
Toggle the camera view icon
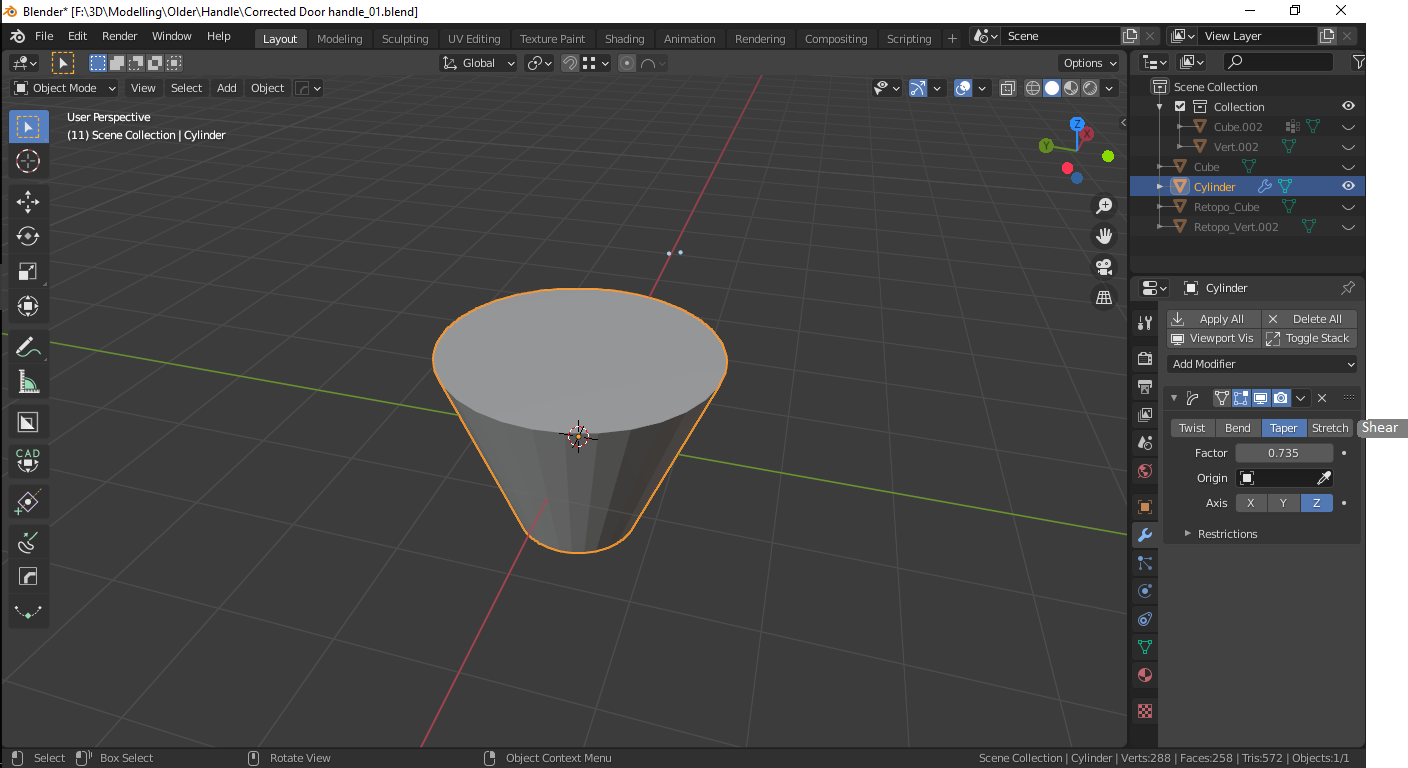tap(1104, 267)
